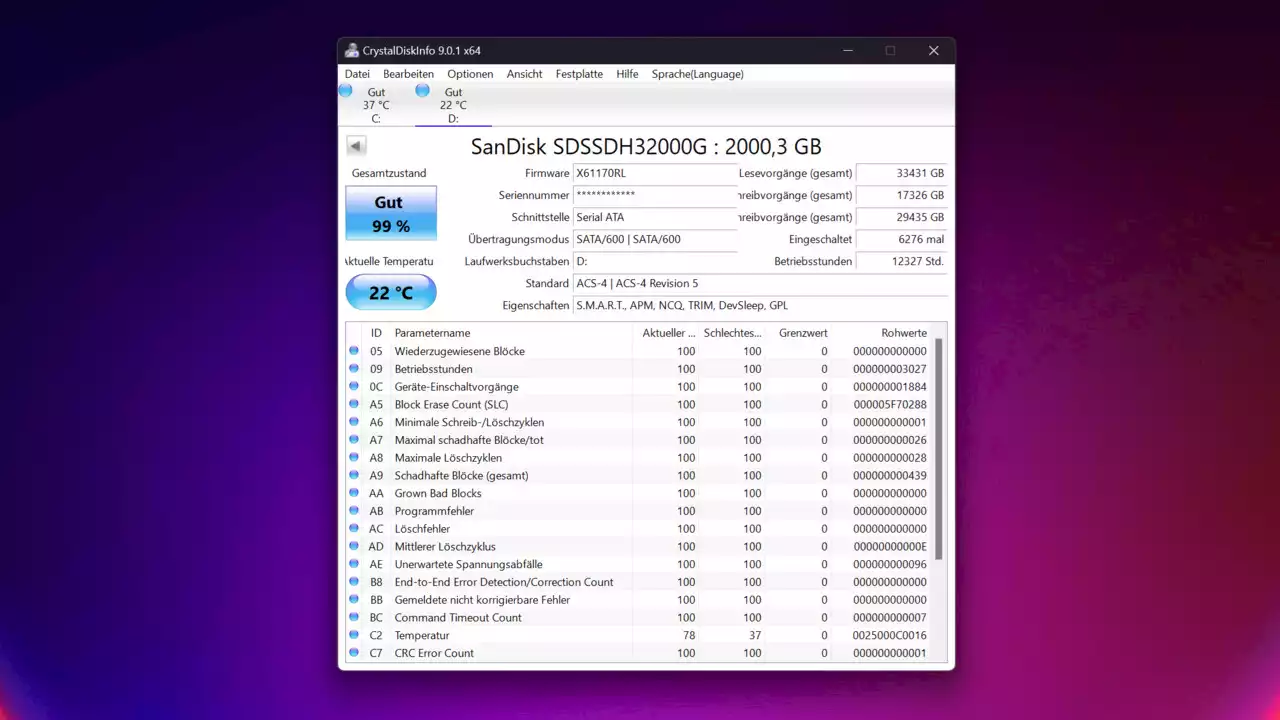Image resolution: width=1280 pixels, height=720 pixels.
Task: Click status icon for End-to-End Error Detection row
Action: 354,582
